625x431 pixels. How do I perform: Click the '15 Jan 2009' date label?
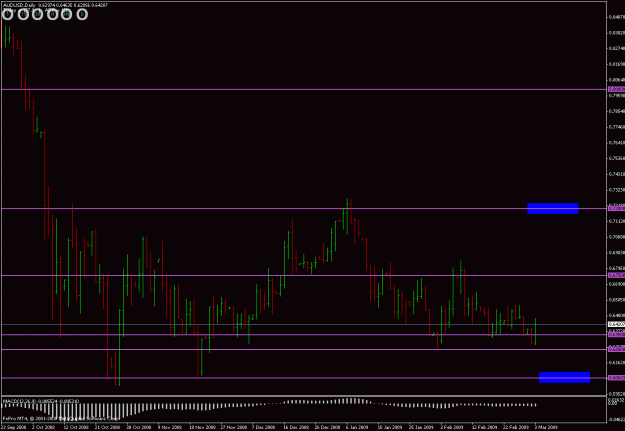[x=390, y=427]
